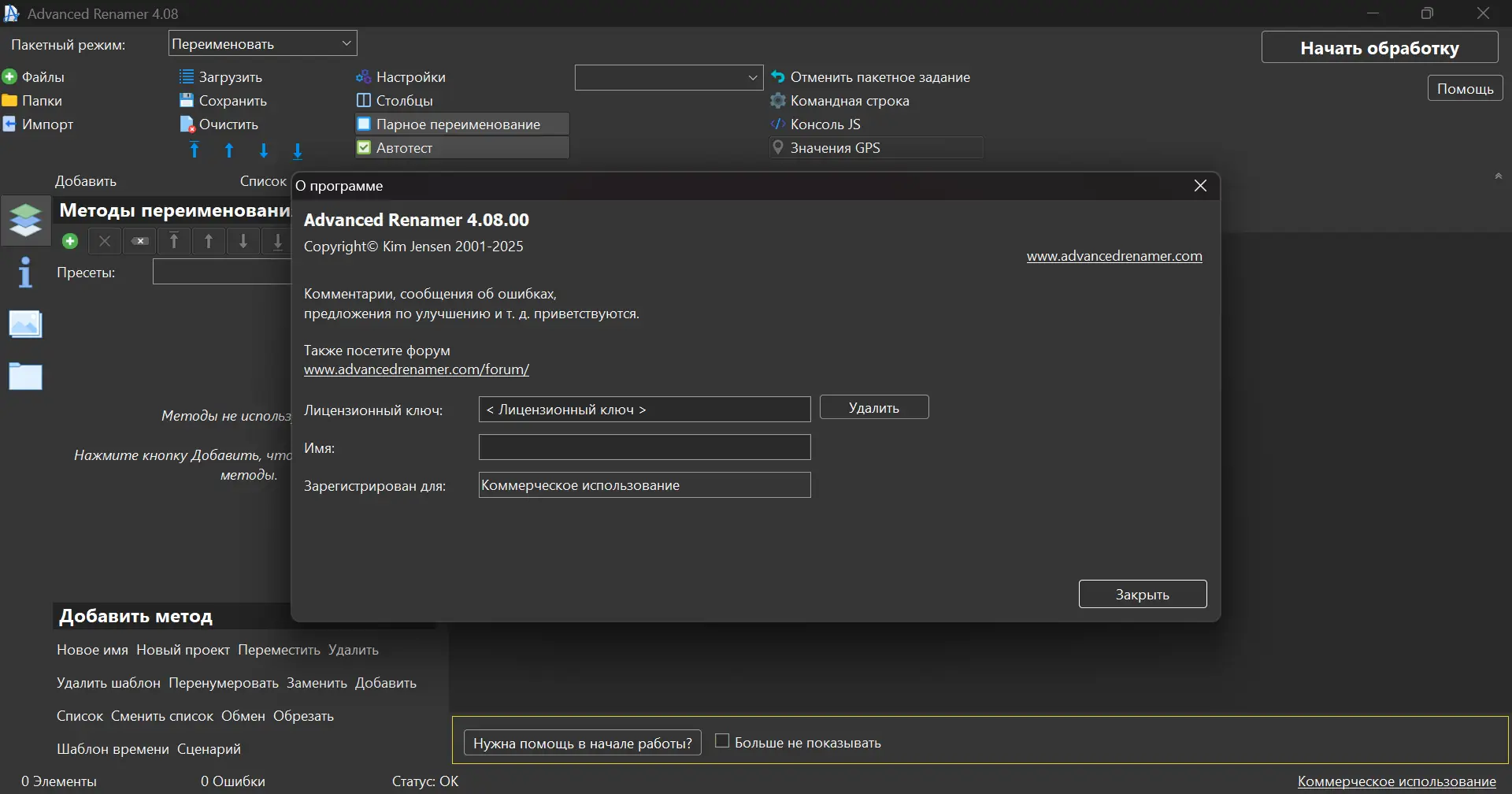Viewport: 1512px width, 794px height.
Task: Select the Сценарий method
Action: [209, 749]
